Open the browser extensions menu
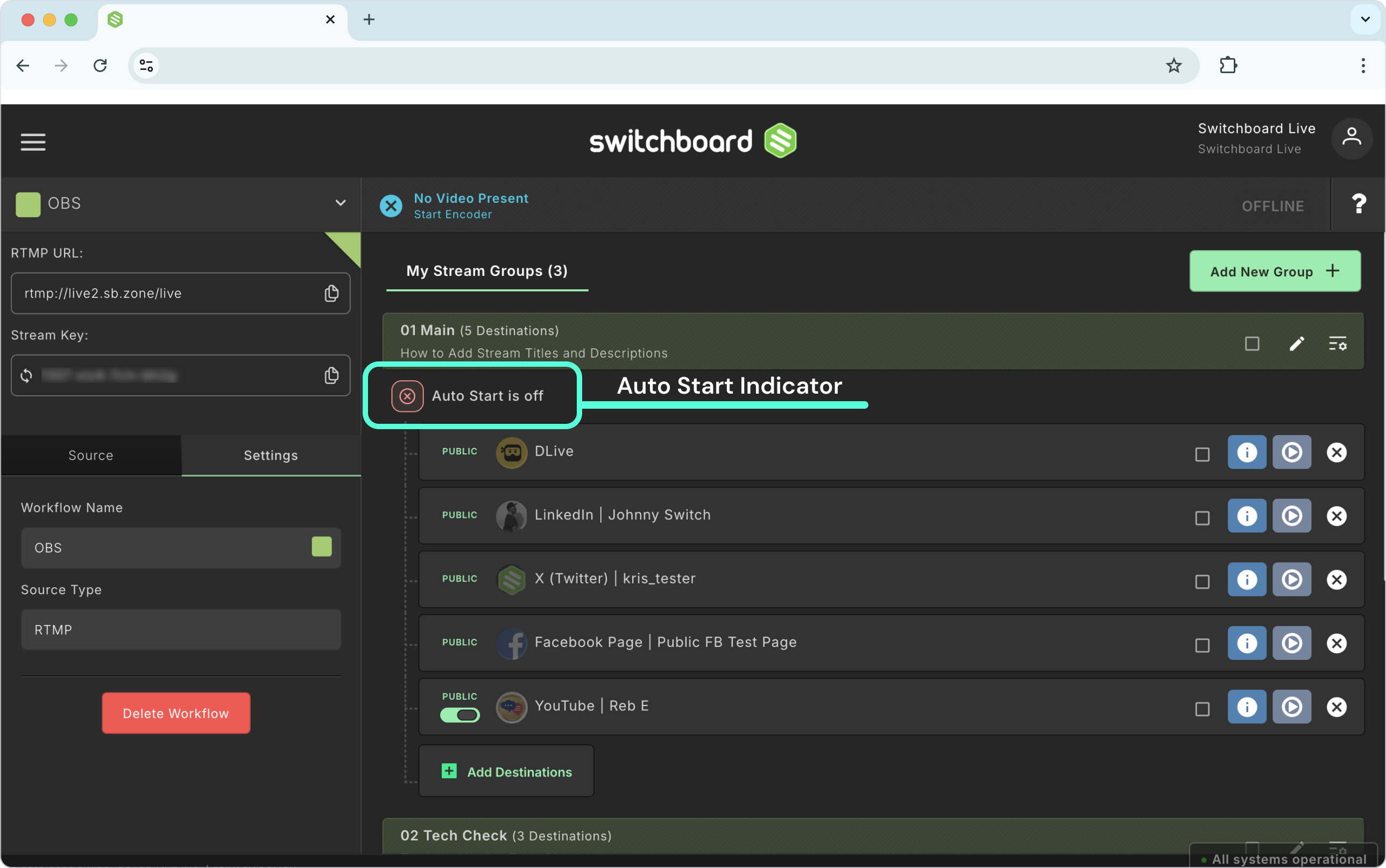The image size is (1386, 868). tap(1227, 66)
